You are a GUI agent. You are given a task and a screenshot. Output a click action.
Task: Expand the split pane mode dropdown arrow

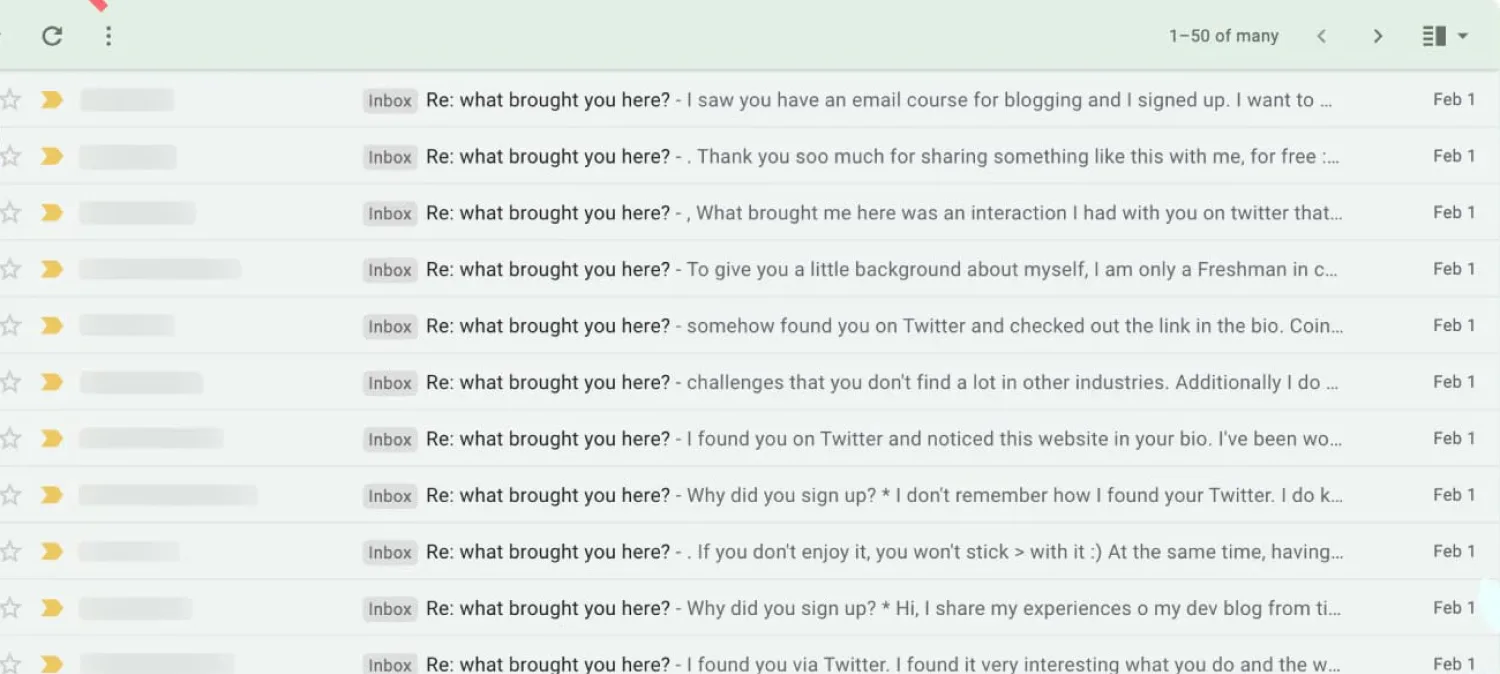pos(1463,36)
